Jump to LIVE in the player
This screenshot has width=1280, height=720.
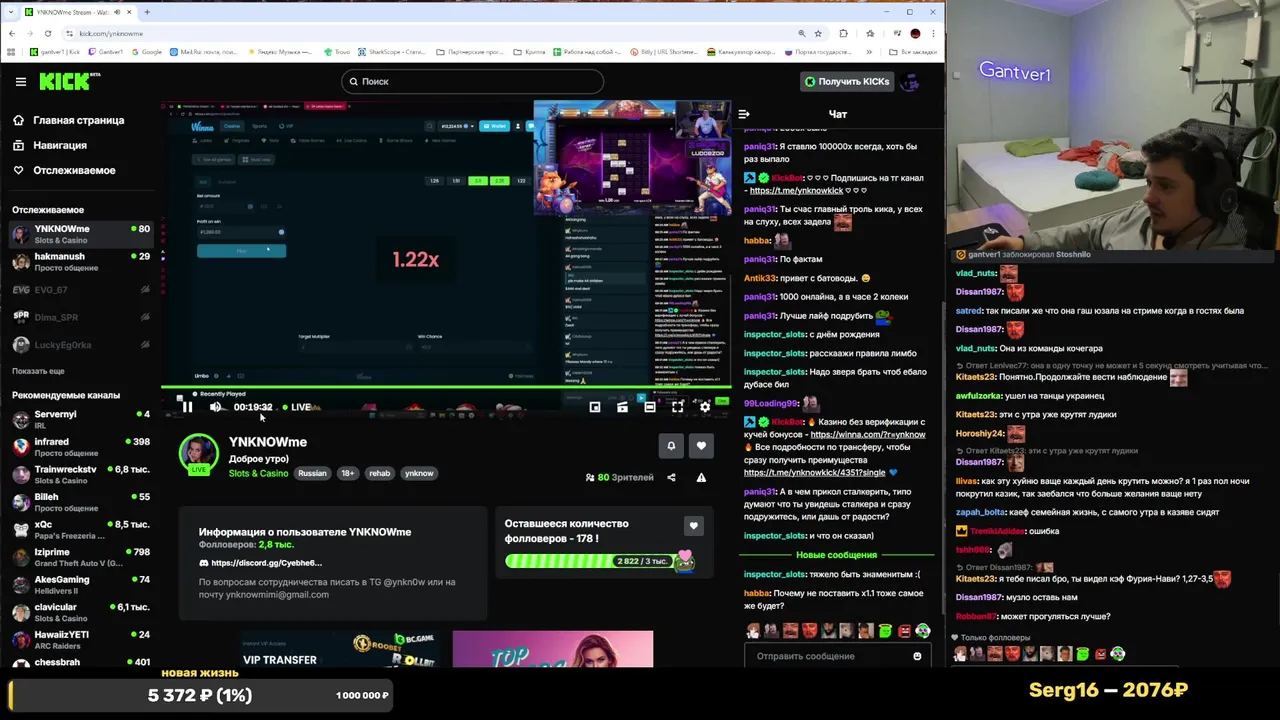pyautogui.click(x=297, y=407)
